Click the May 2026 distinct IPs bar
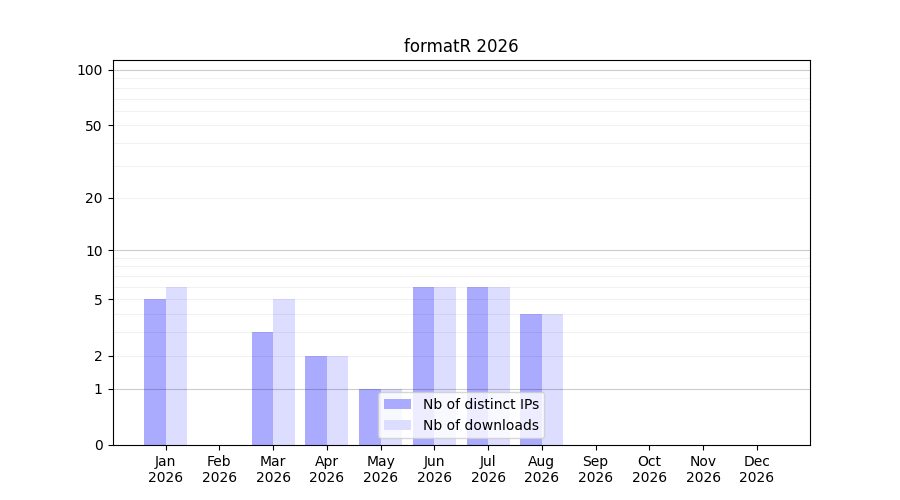This screenshot has height=500, width=900. 370,417
